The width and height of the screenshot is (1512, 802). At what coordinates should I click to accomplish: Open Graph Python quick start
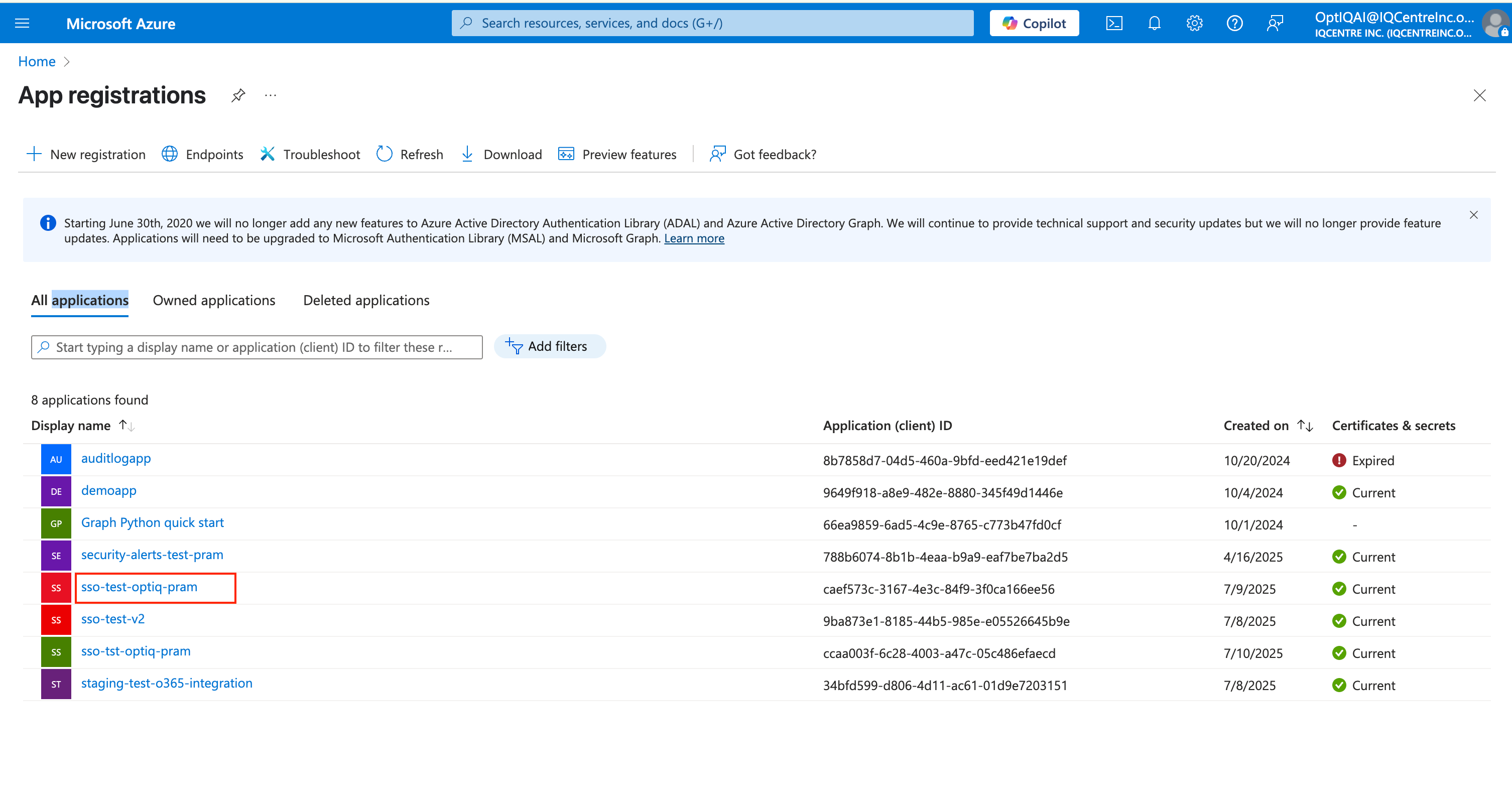click(x=153, y=523)
